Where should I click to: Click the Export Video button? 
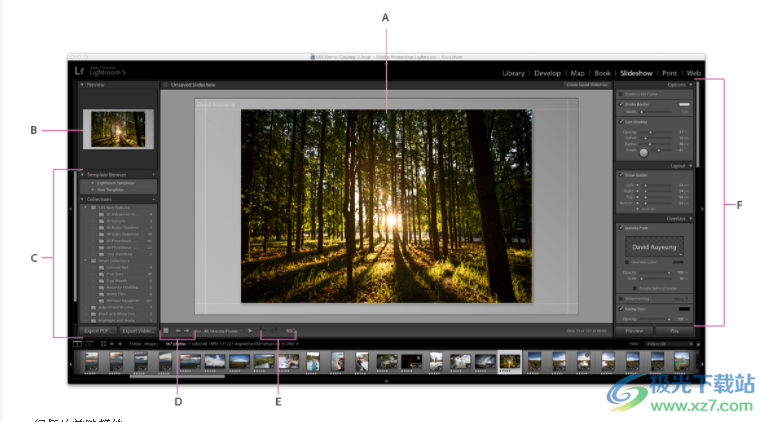(138, 331)
